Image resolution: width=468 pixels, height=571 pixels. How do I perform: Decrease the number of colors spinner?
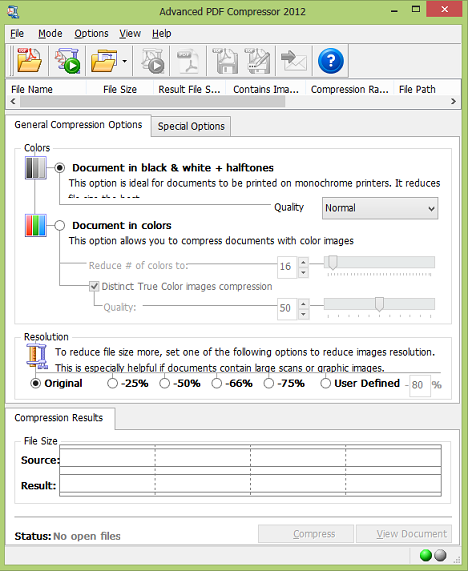[303, 272]
